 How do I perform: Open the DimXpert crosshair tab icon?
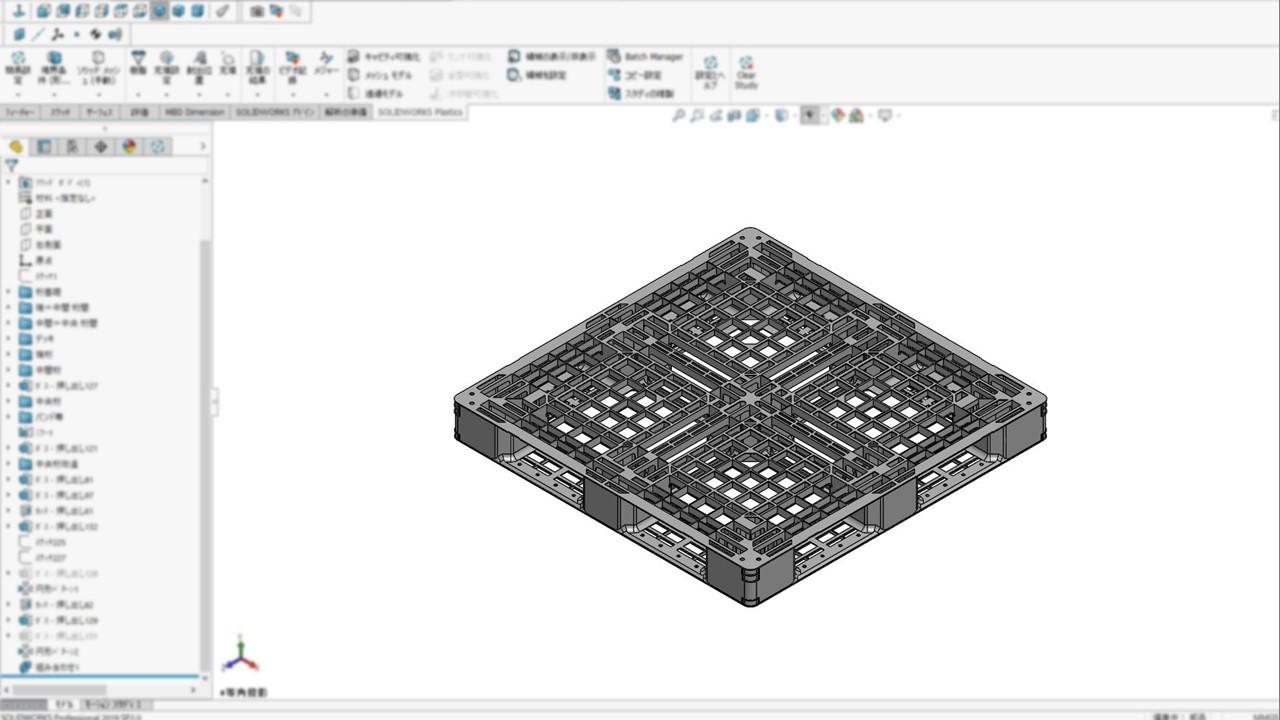(101, 147)
